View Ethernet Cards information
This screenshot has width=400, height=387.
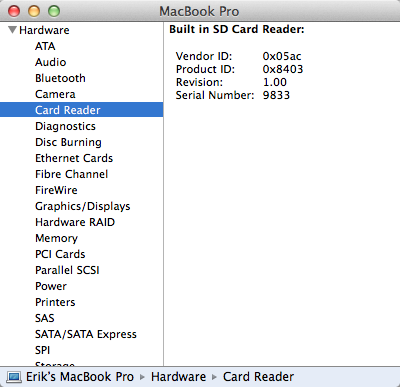(74, 158)
